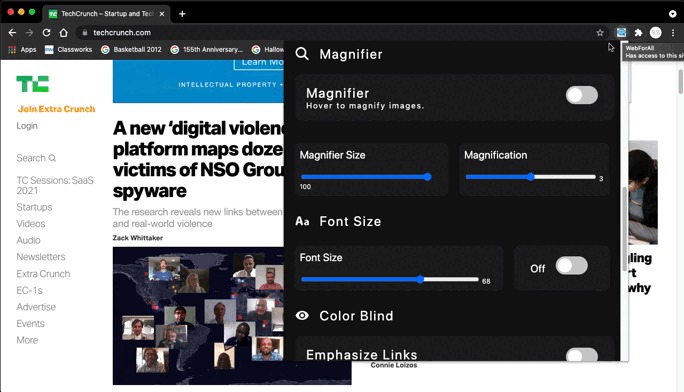Select the TechCrunch browser tab
Screen dimensions: 684x392
[107, 14]
